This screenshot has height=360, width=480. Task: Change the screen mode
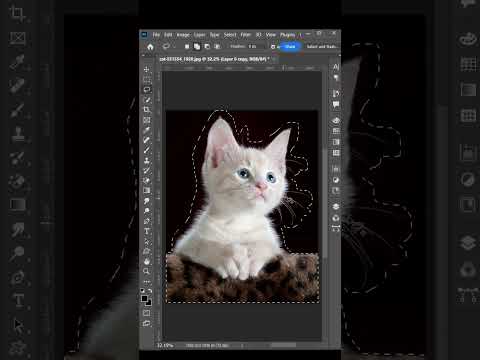click(x=147, y=323)
